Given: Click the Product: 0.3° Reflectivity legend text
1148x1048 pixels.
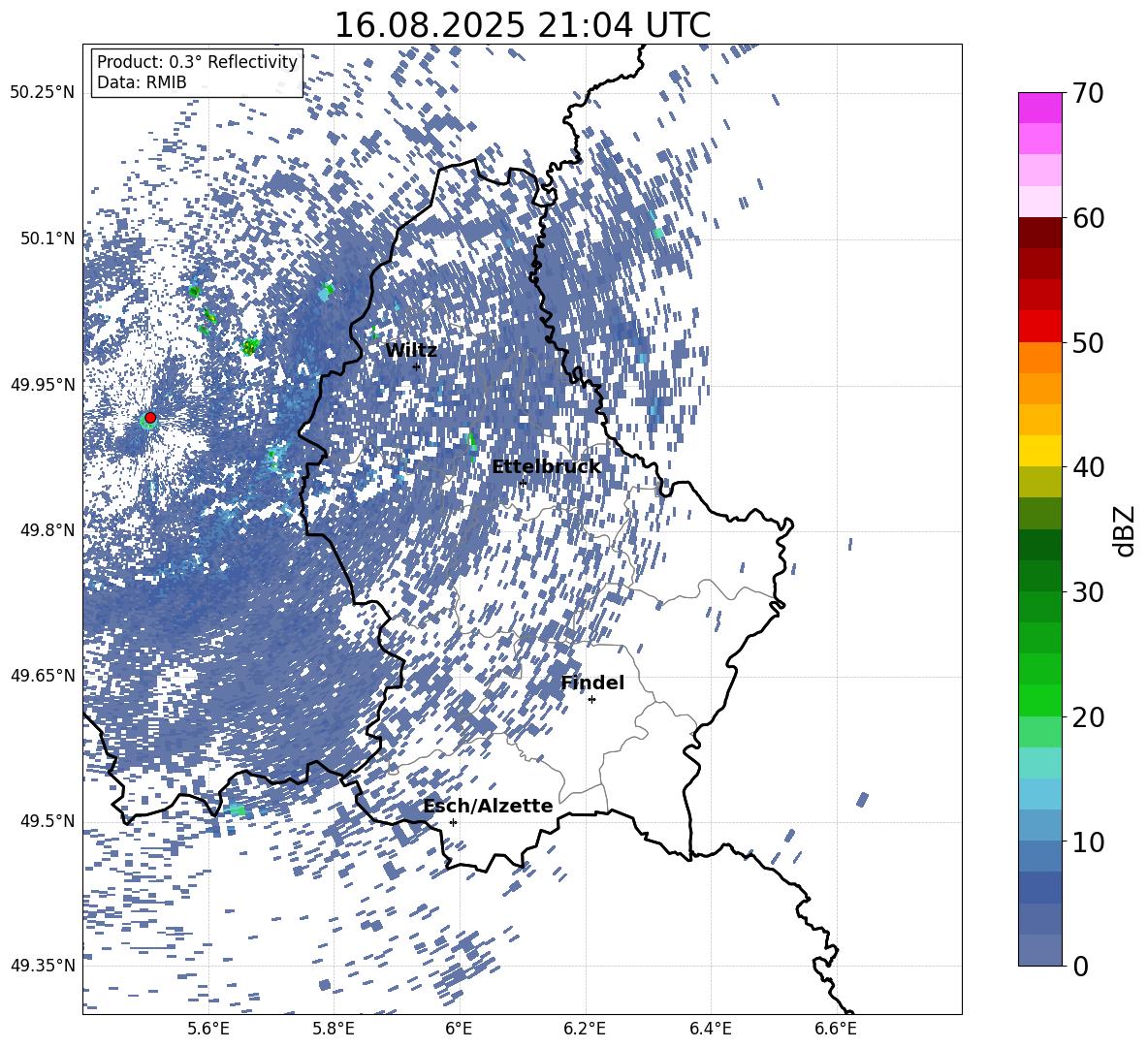Looking at the screenshot, I should point(197,62).
